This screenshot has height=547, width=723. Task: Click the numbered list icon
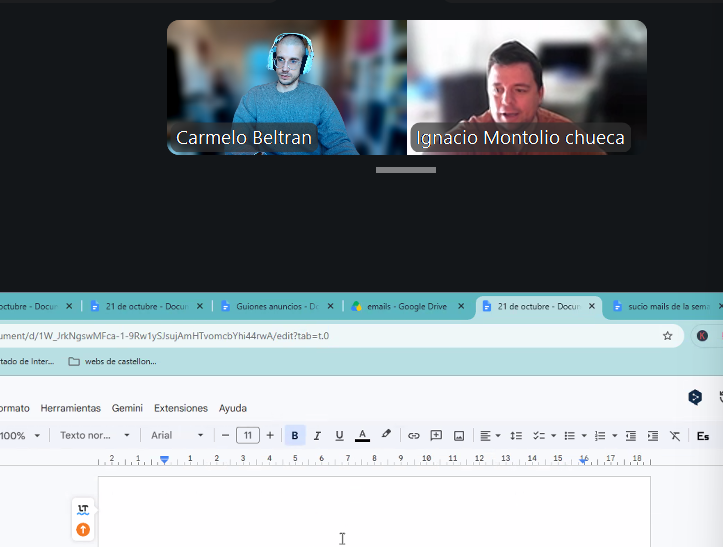pos(600,435)
